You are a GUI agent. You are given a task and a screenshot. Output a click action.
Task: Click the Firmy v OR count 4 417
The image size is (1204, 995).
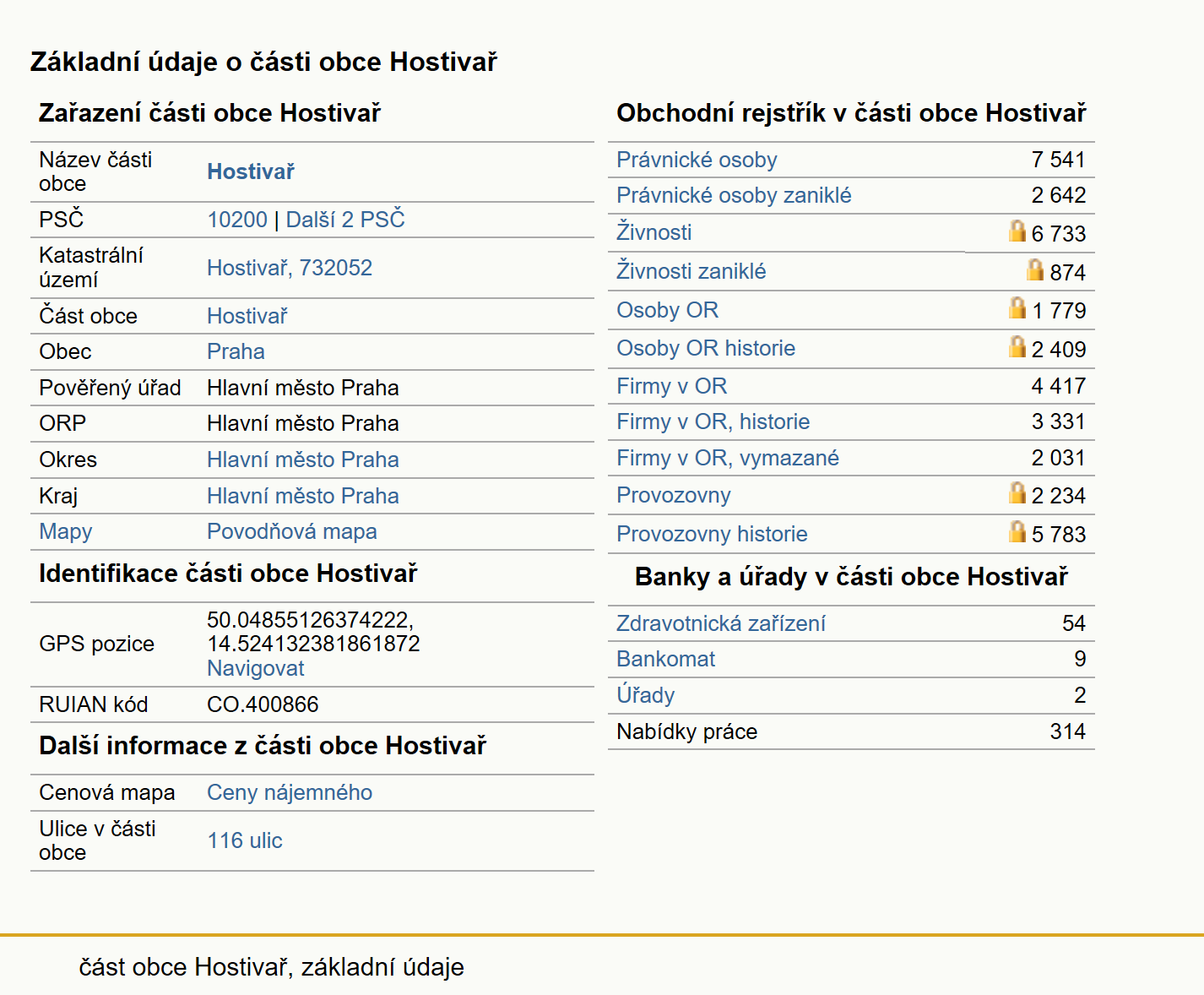tap(1058, 386)
